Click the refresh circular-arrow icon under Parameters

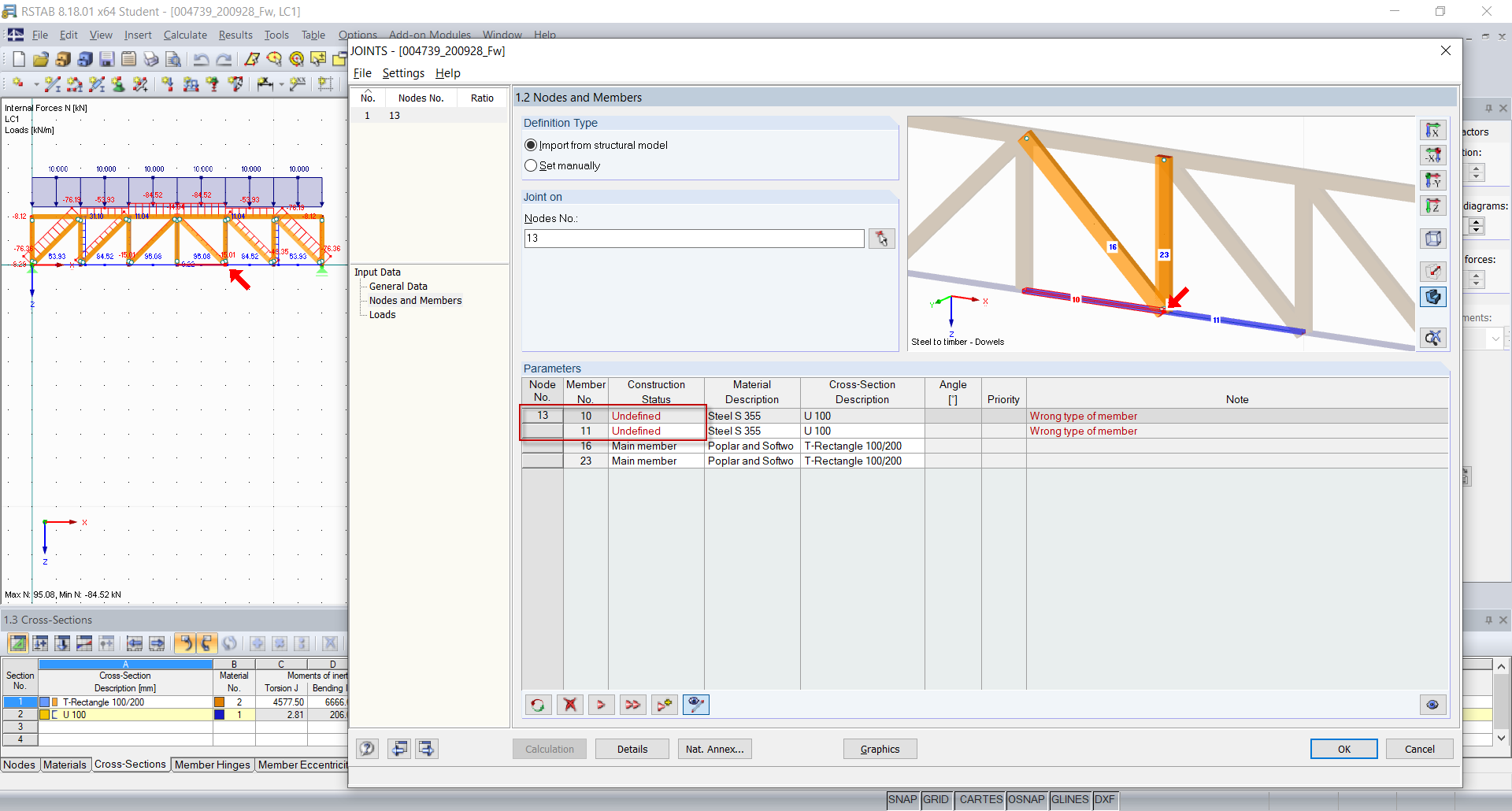[x=538, y=705]
